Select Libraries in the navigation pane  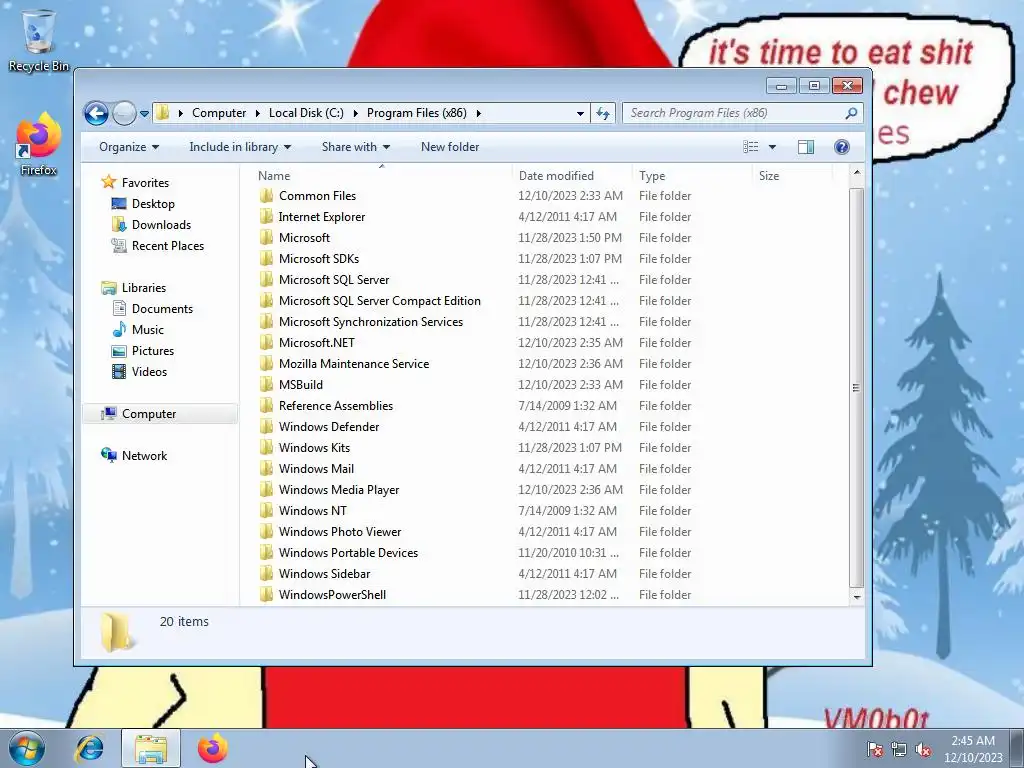144,288
